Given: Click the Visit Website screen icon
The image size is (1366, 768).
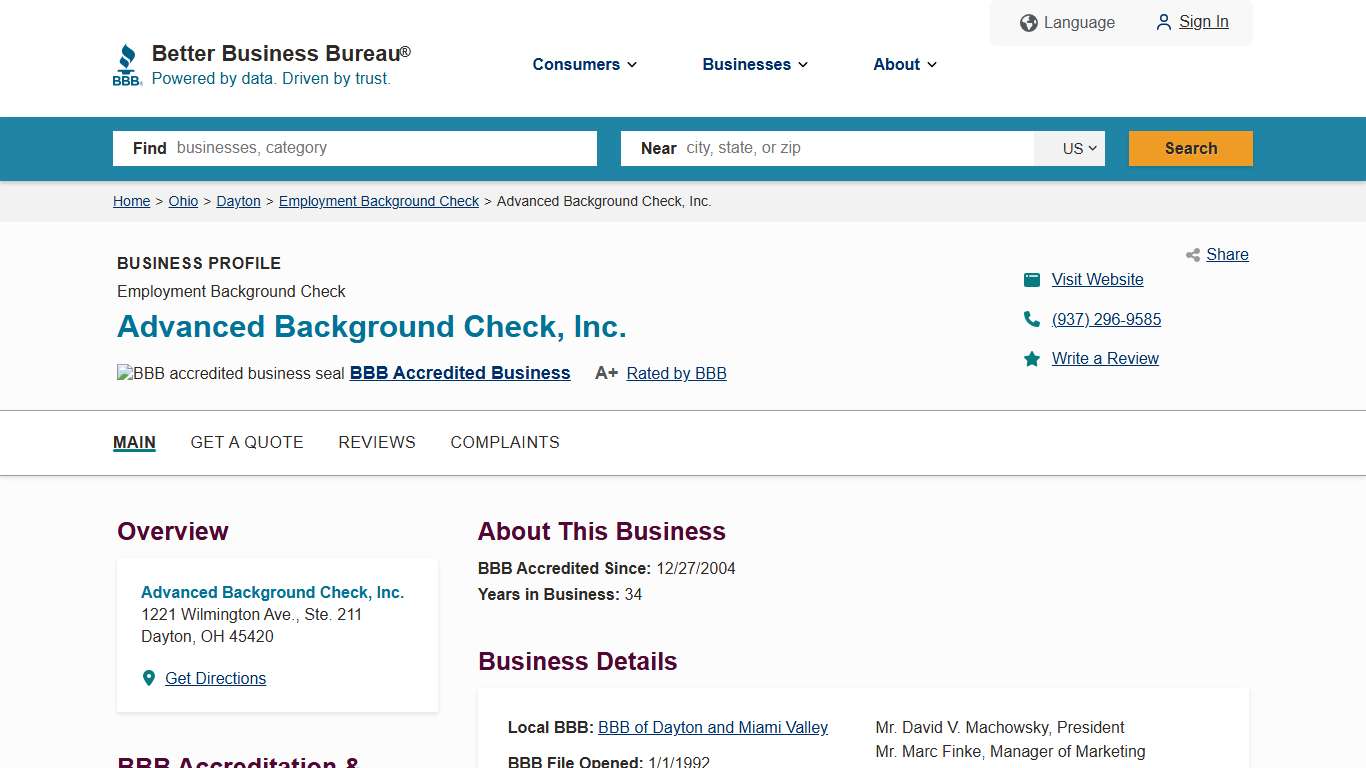Looking at the screenshot, I should coord(1031,279).
